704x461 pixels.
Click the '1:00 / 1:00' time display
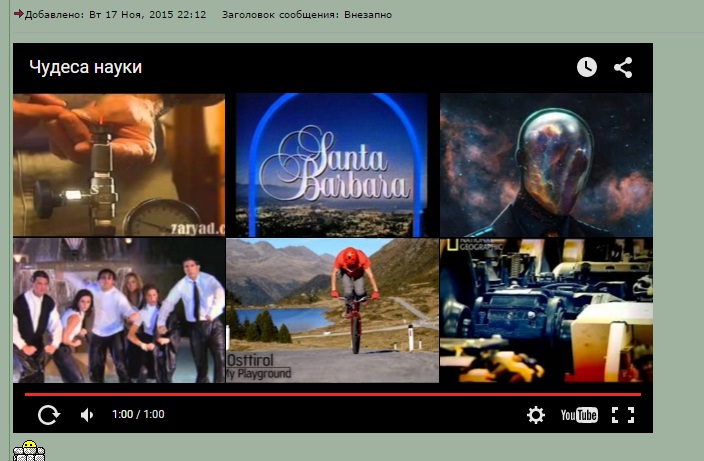pyautogui.click(x=138, y=414)
